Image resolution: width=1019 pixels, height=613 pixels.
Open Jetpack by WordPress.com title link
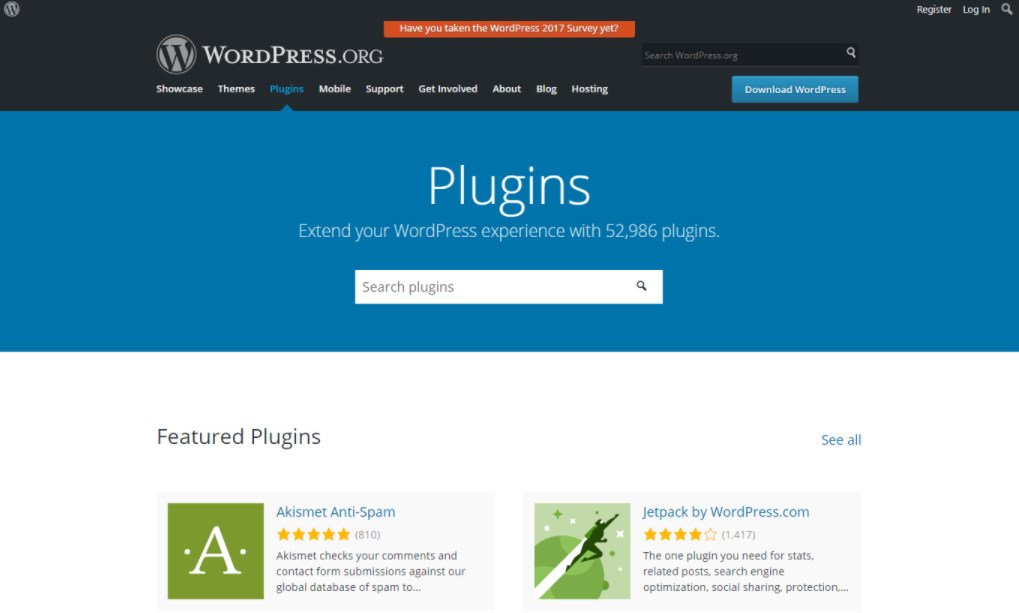tap(726, 512)
